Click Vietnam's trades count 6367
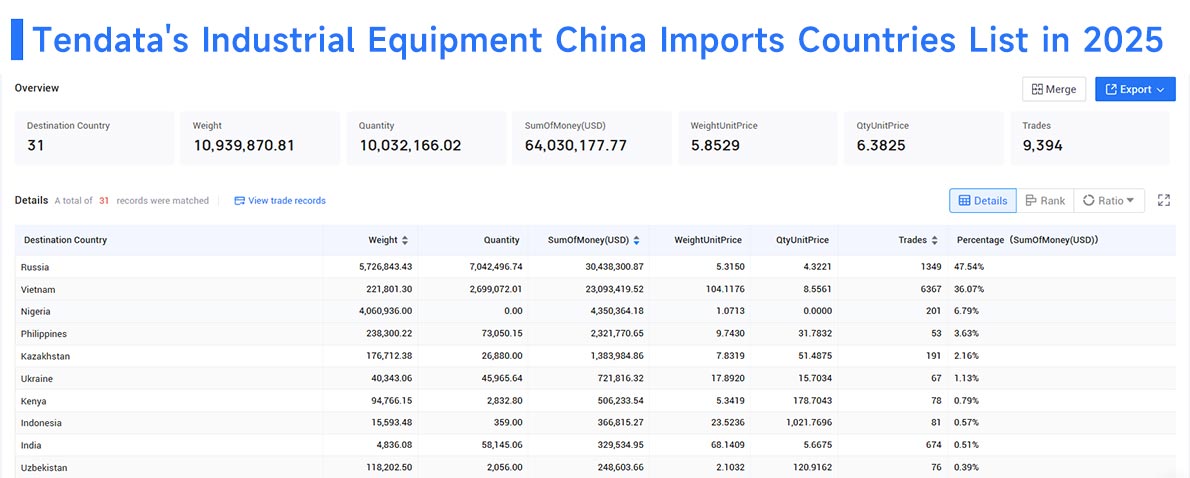This screenshot has width=1190, height=478. [930, 289]
